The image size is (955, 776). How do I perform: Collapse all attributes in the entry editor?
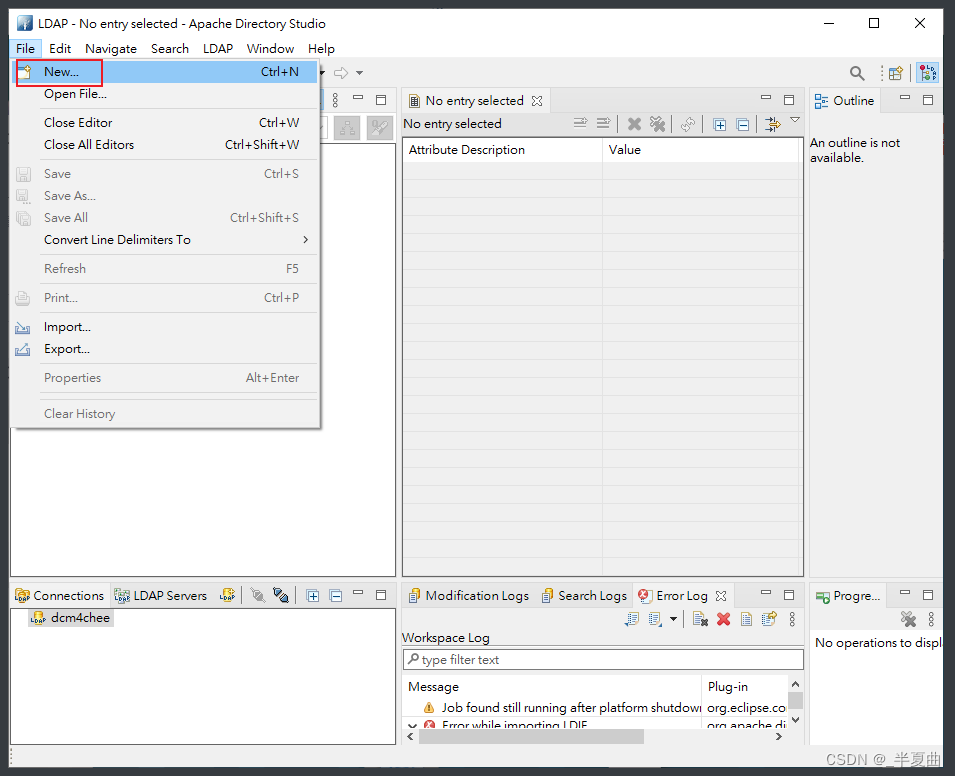coord(742,125)
